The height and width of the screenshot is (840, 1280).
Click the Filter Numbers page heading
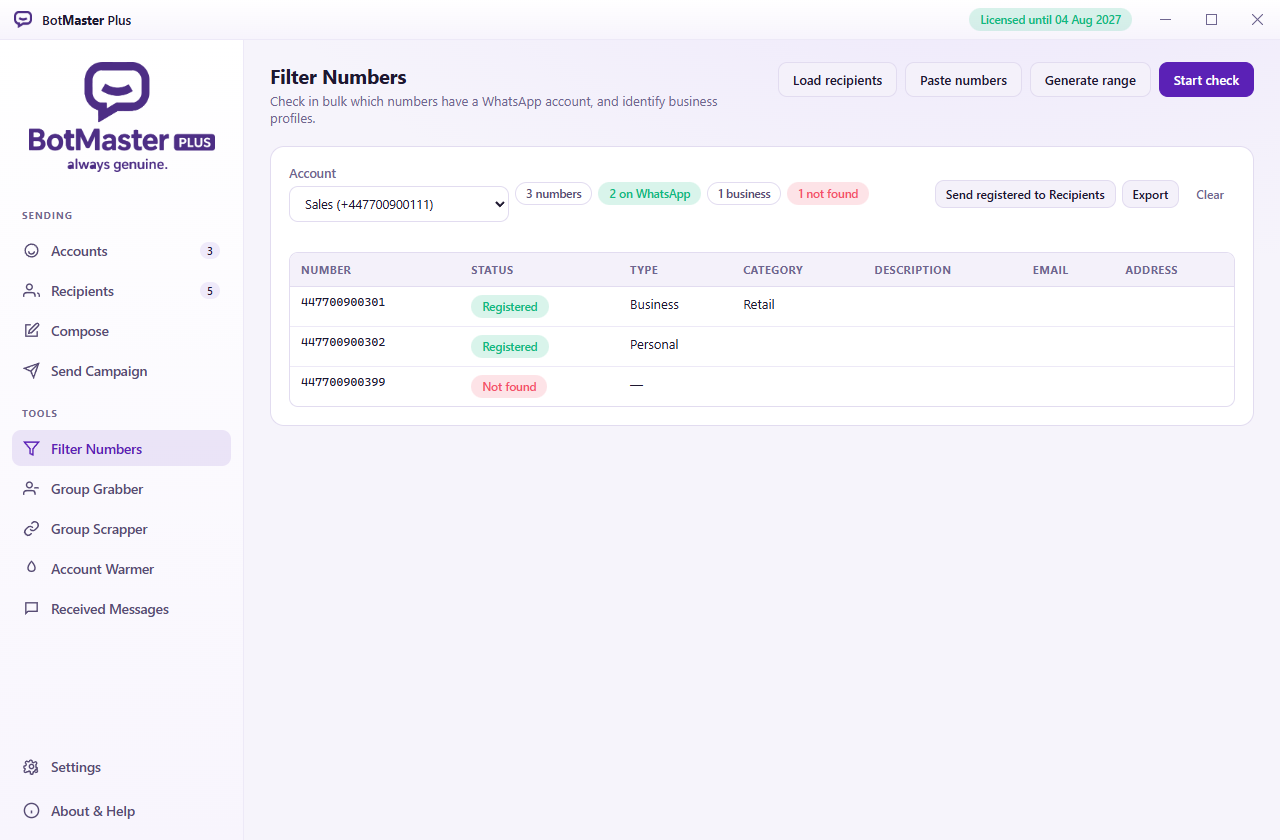pyautogui.click(x=338, y=77)
